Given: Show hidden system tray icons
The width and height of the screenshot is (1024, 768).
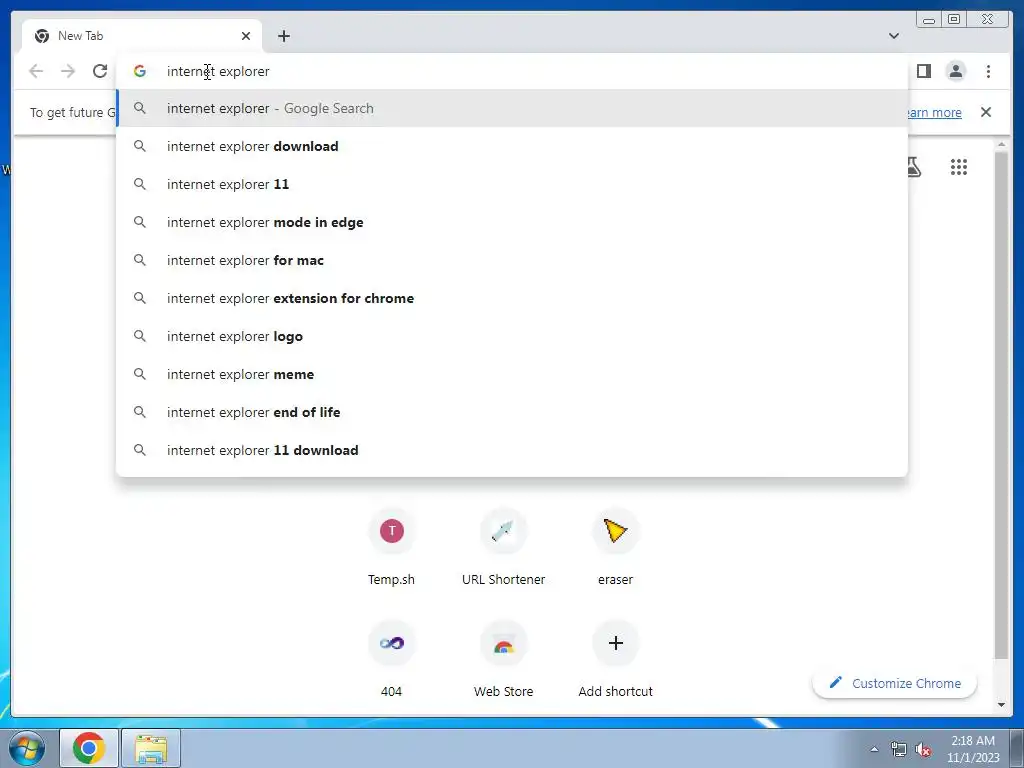Looking at the screenshot, I should point(874,749).
